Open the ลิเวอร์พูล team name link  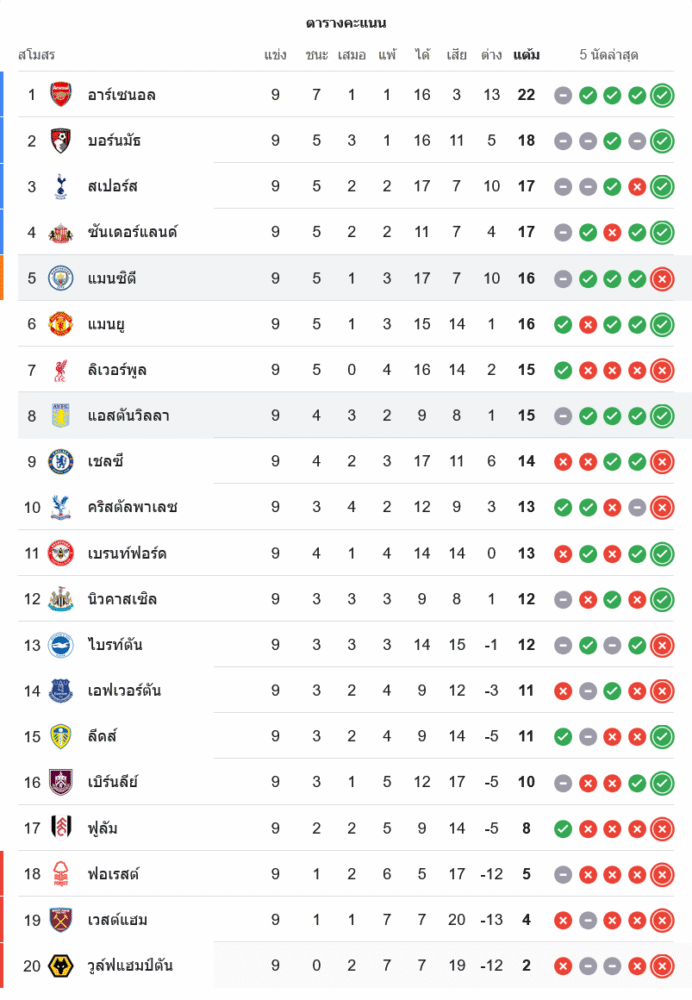pyautogui.click(x=117, y=370)
